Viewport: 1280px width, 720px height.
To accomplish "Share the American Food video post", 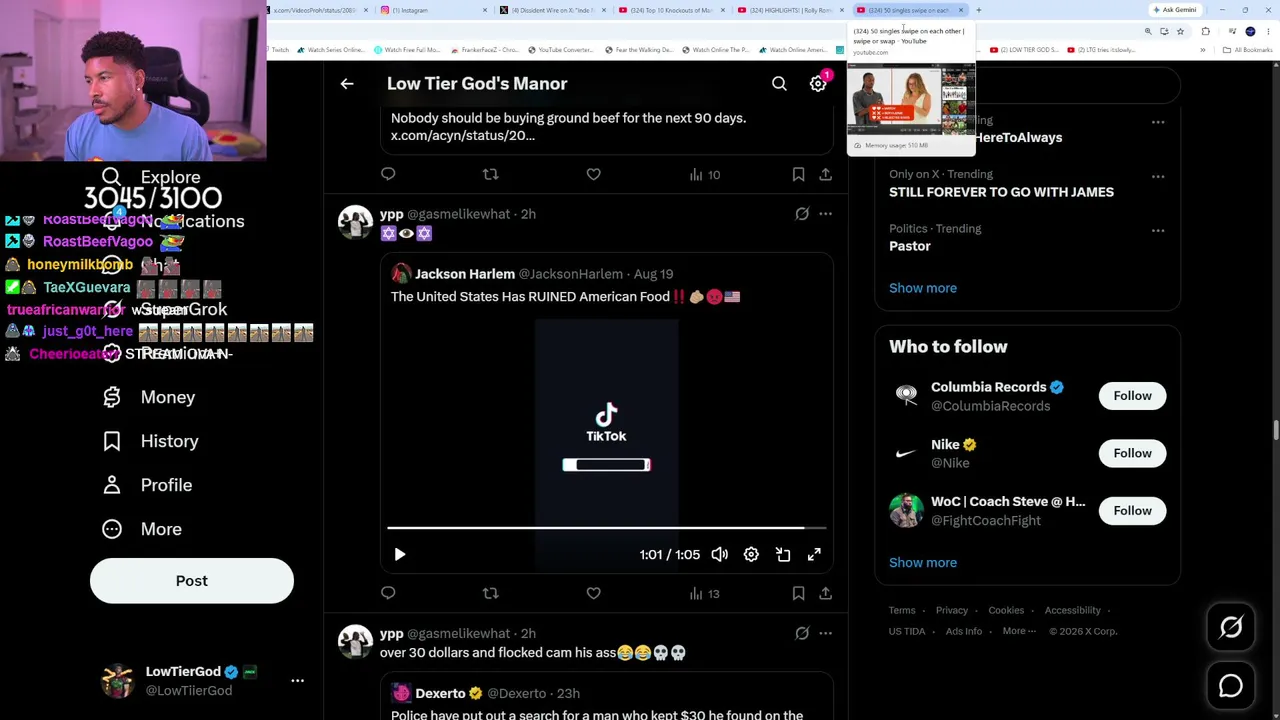I will [x=825, y=593].
